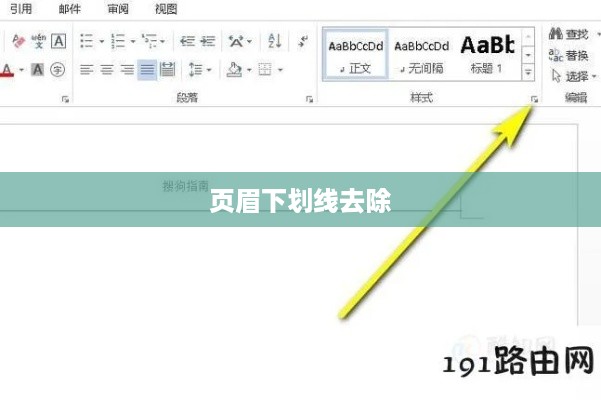601x400 pixels.
Task: Apply the 无间隔 style
Action: click(422, 54)
